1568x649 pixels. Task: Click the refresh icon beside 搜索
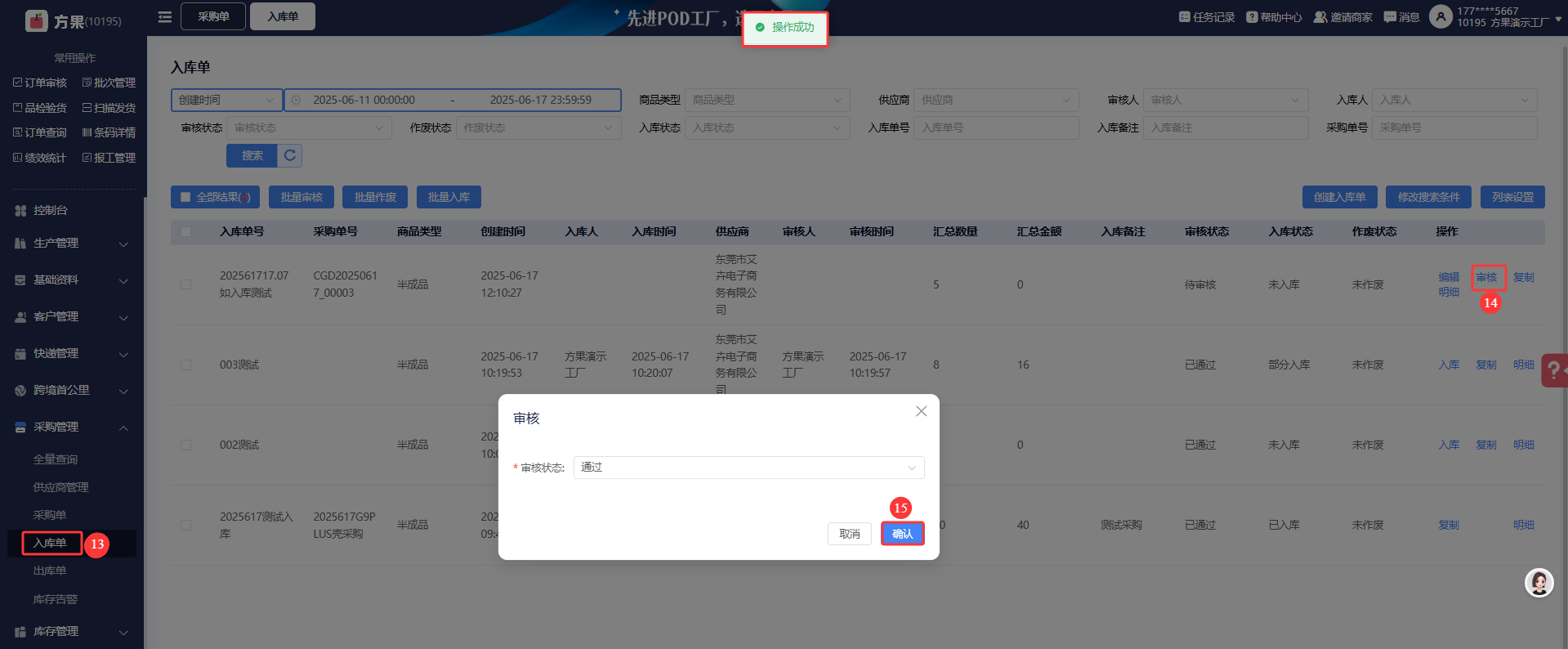point(290,155)
